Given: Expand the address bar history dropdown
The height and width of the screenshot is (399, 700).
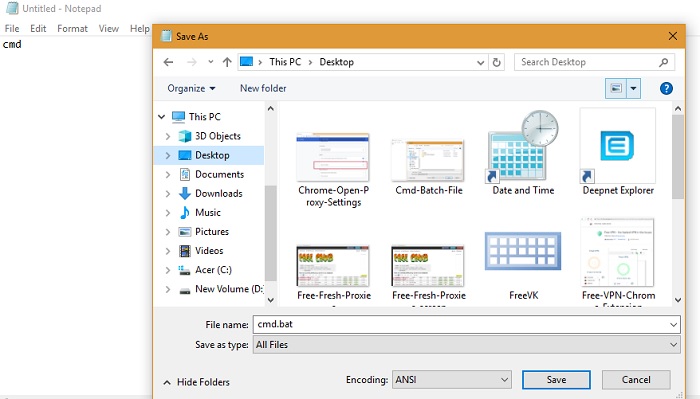Looking at the screenshot, I should click(480, 62).
